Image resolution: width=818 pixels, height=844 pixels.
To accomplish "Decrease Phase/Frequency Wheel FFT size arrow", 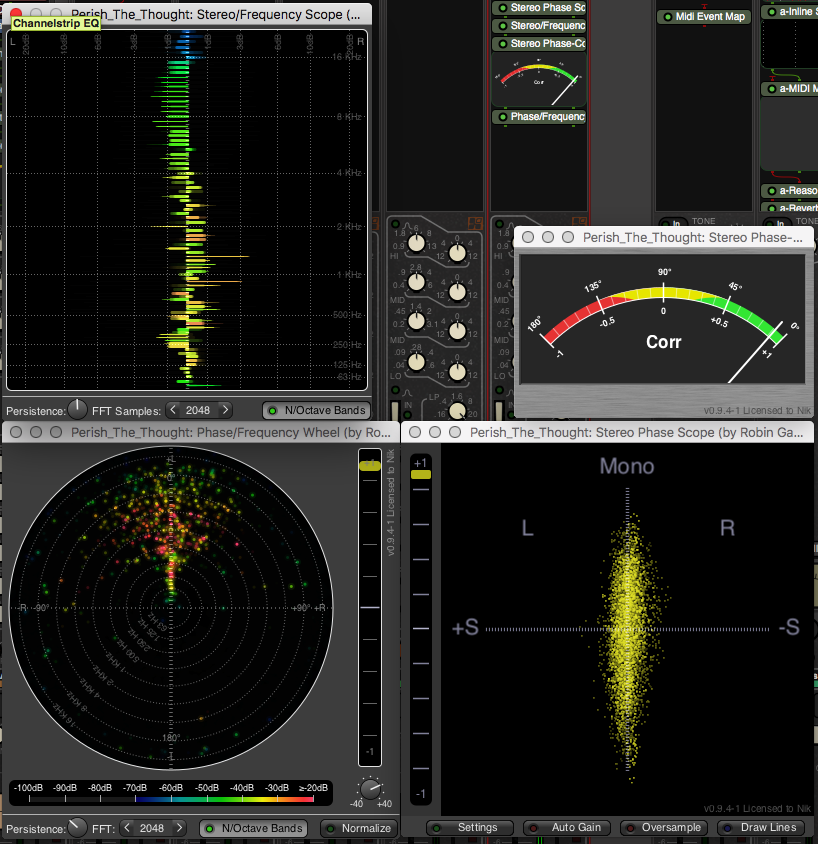I will [127, 828].
